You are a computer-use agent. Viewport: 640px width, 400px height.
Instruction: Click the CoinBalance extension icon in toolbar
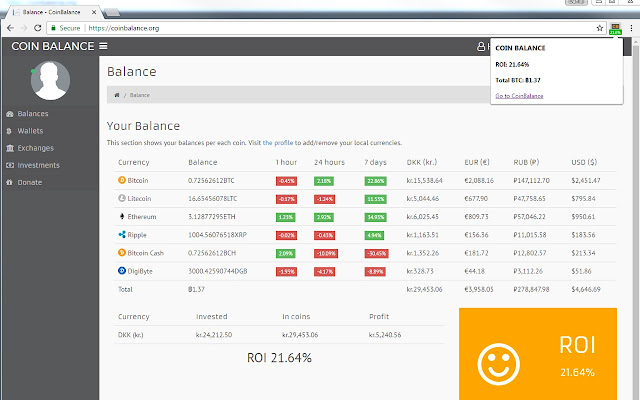(615, 29)
